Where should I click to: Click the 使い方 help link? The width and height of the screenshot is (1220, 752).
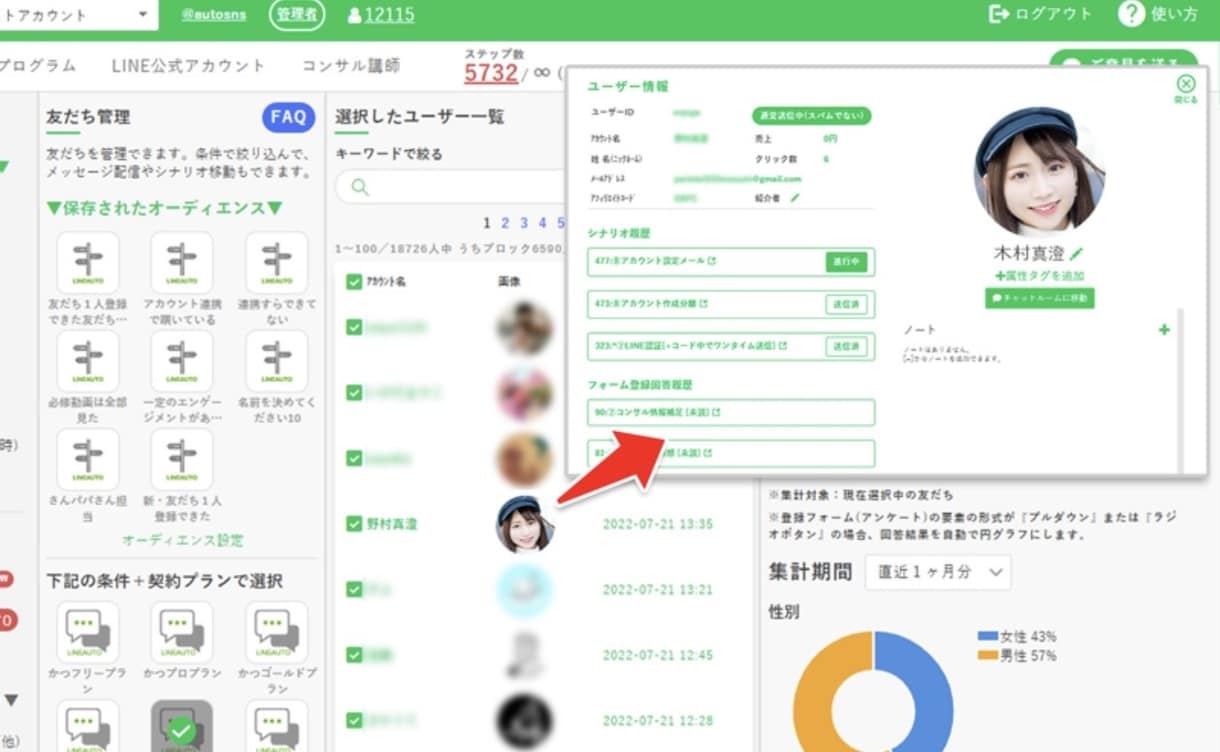point(1174,14)
